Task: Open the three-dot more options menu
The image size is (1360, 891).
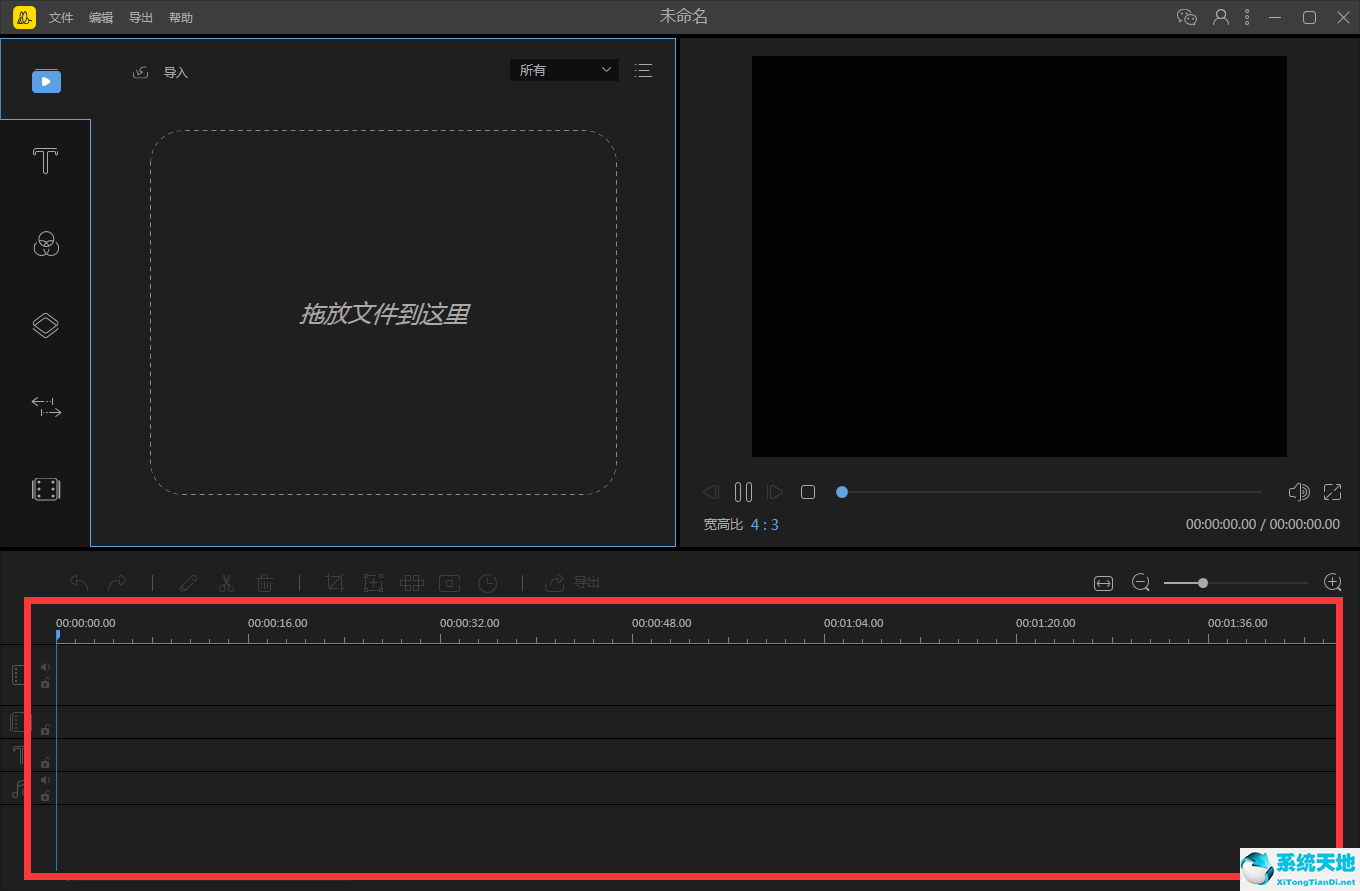Action: point(1247,17)
